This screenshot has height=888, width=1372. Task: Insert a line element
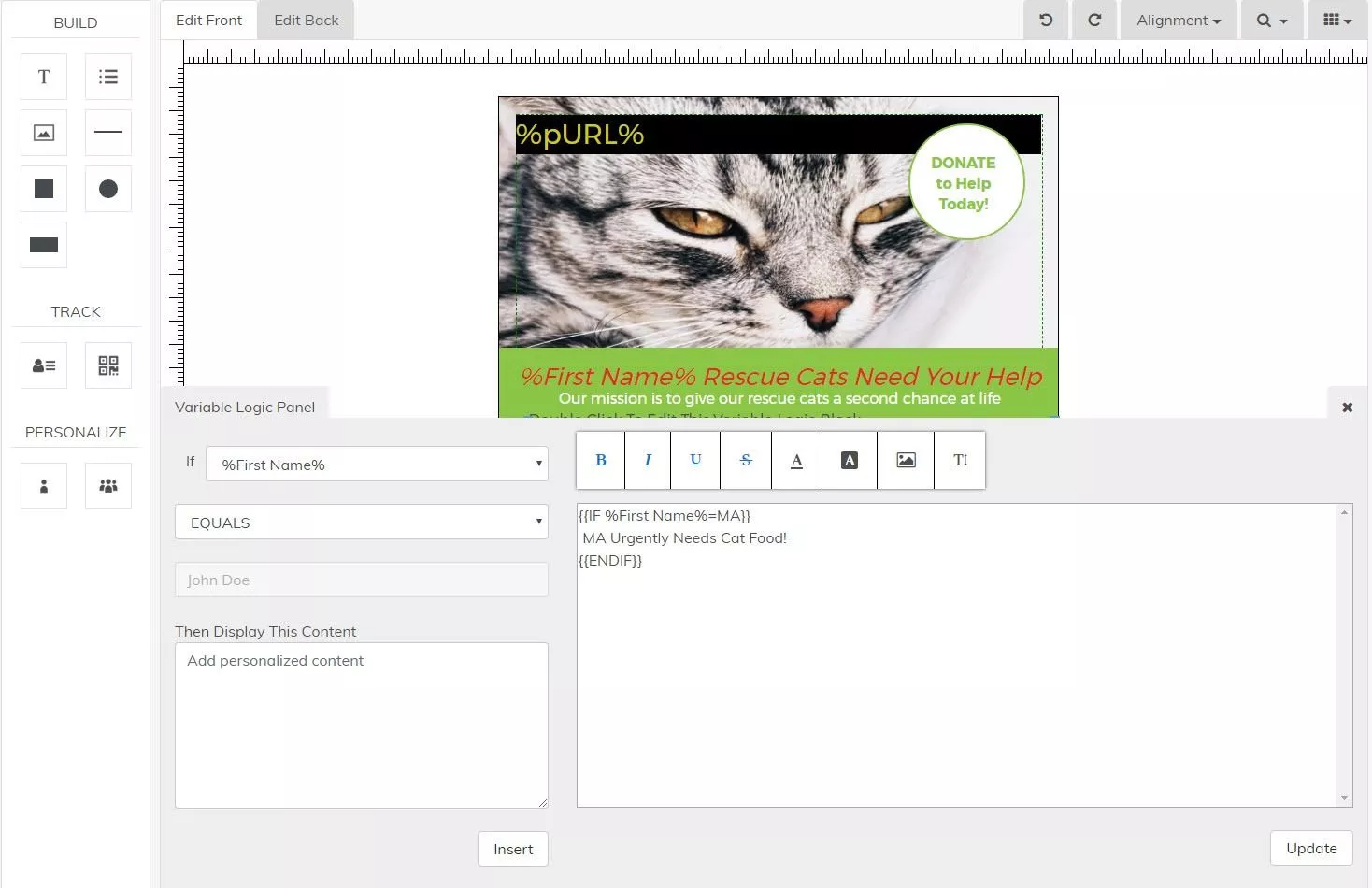pyautogui.click(x=107, y=132)
